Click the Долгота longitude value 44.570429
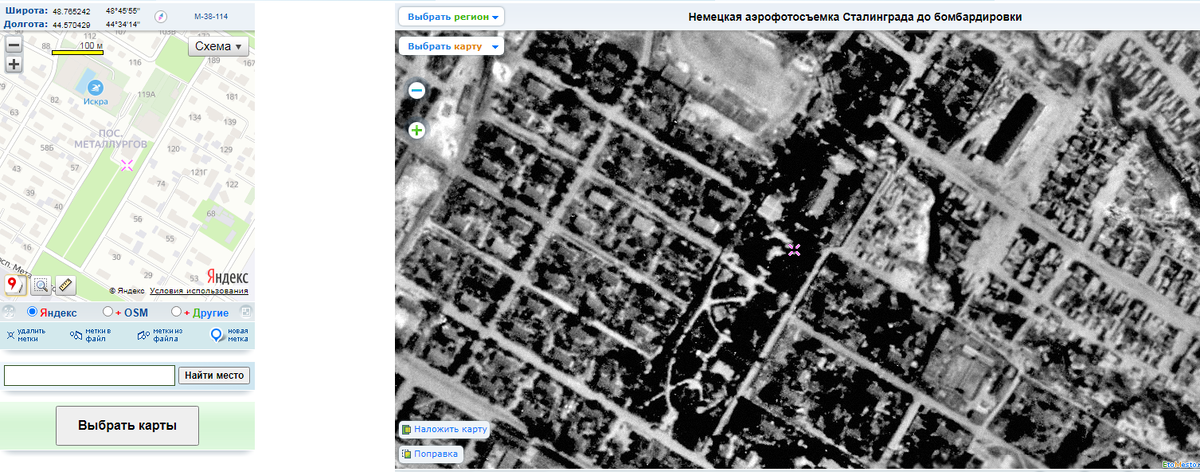This screenshot has height=472, width=1200. pos(69,24)
